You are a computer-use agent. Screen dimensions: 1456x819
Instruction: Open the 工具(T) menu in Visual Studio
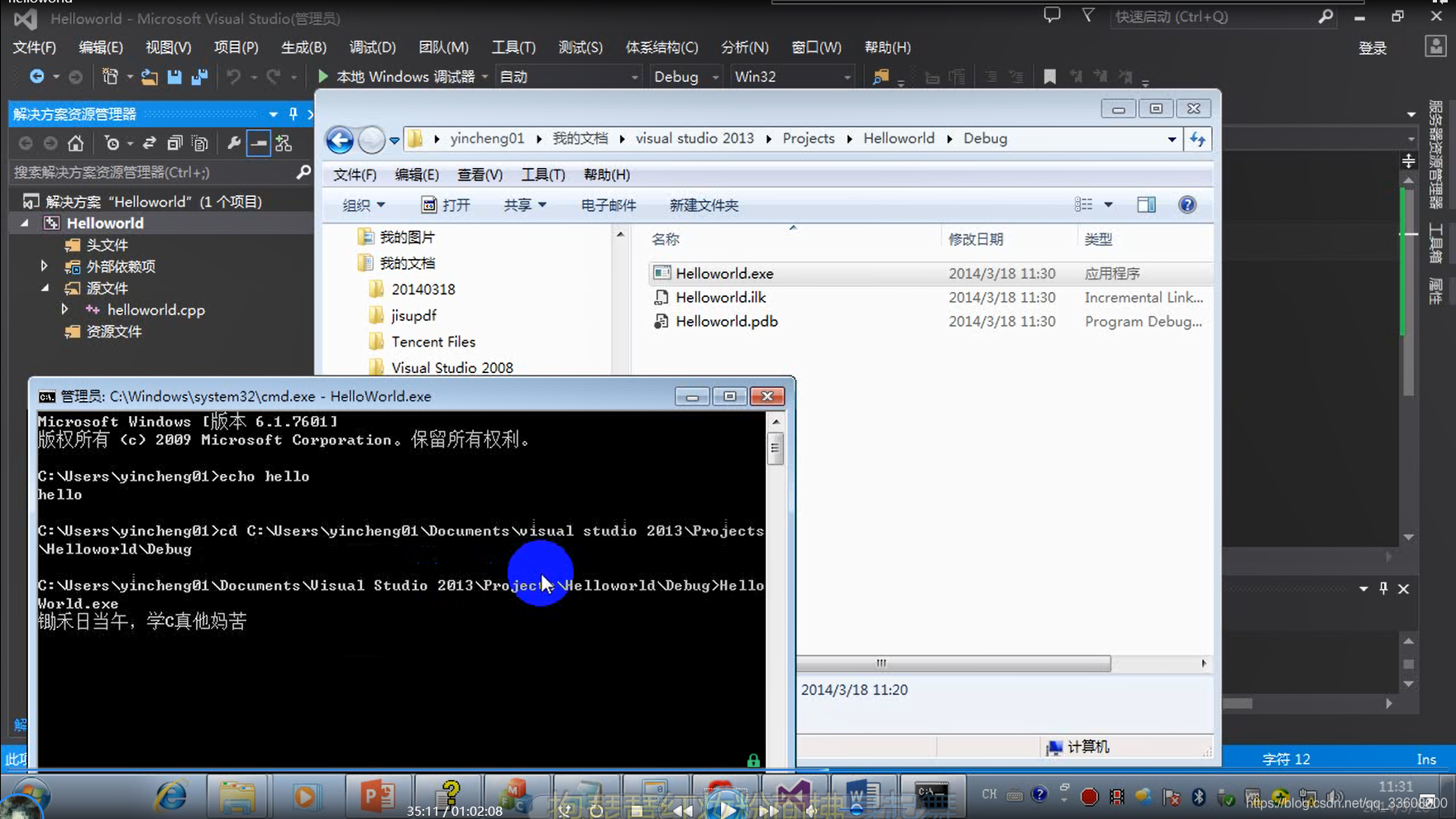pos(513,47)
